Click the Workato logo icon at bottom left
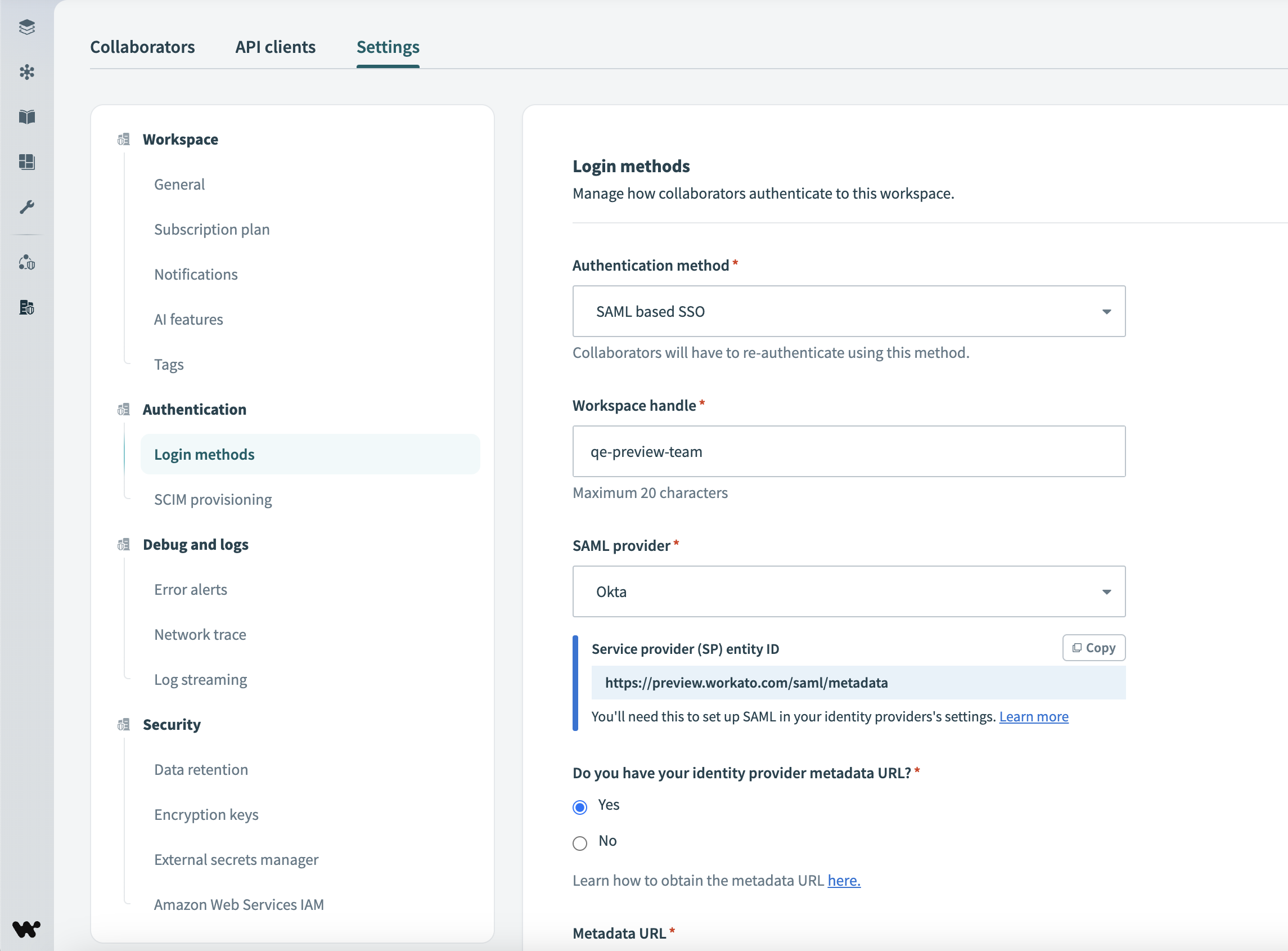The height and width of the screenshot is (951, 1288). pos(26,927)
